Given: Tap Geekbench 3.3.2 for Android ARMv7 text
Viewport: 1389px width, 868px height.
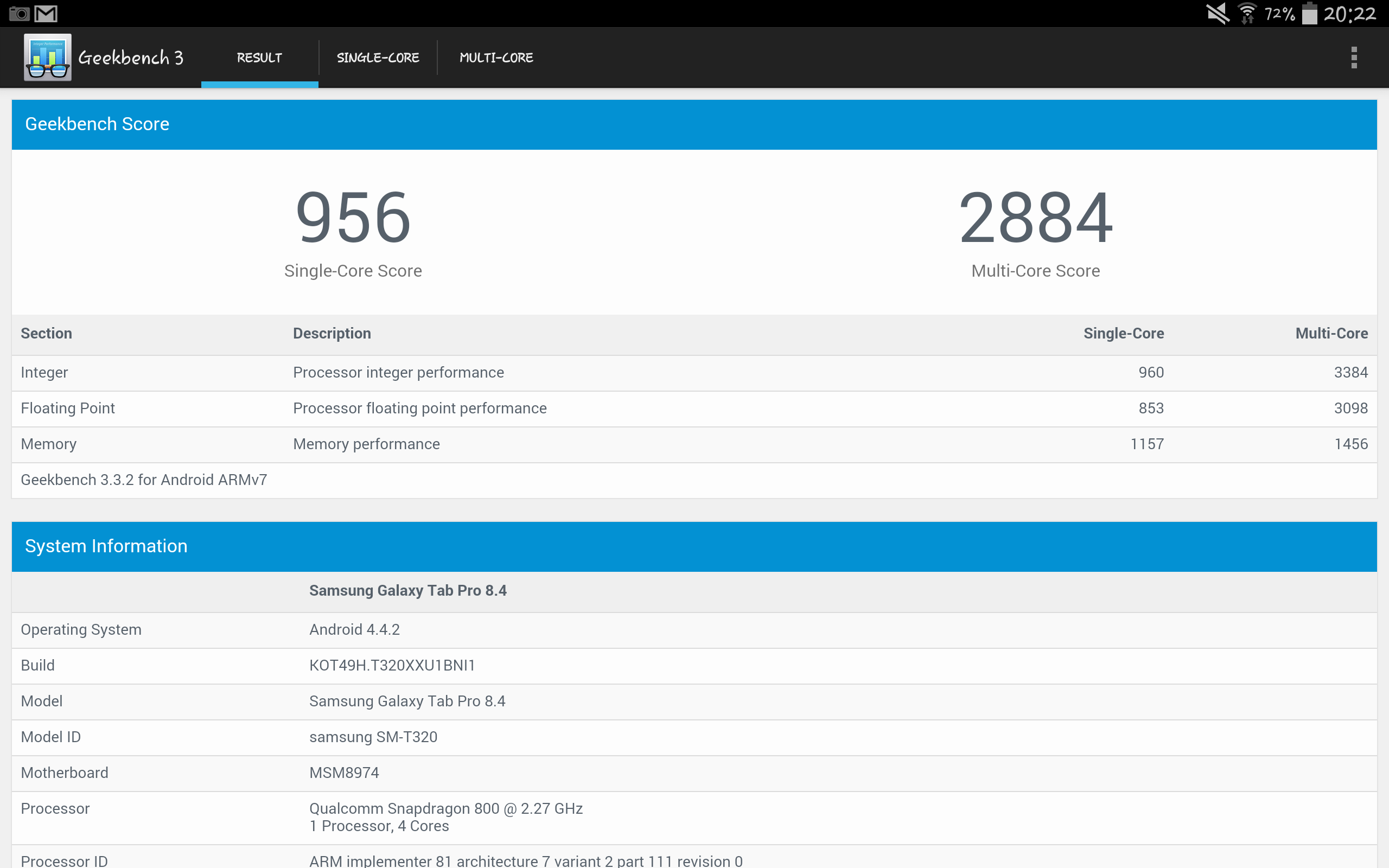Looking at the screenshot, I should point(143,480).
